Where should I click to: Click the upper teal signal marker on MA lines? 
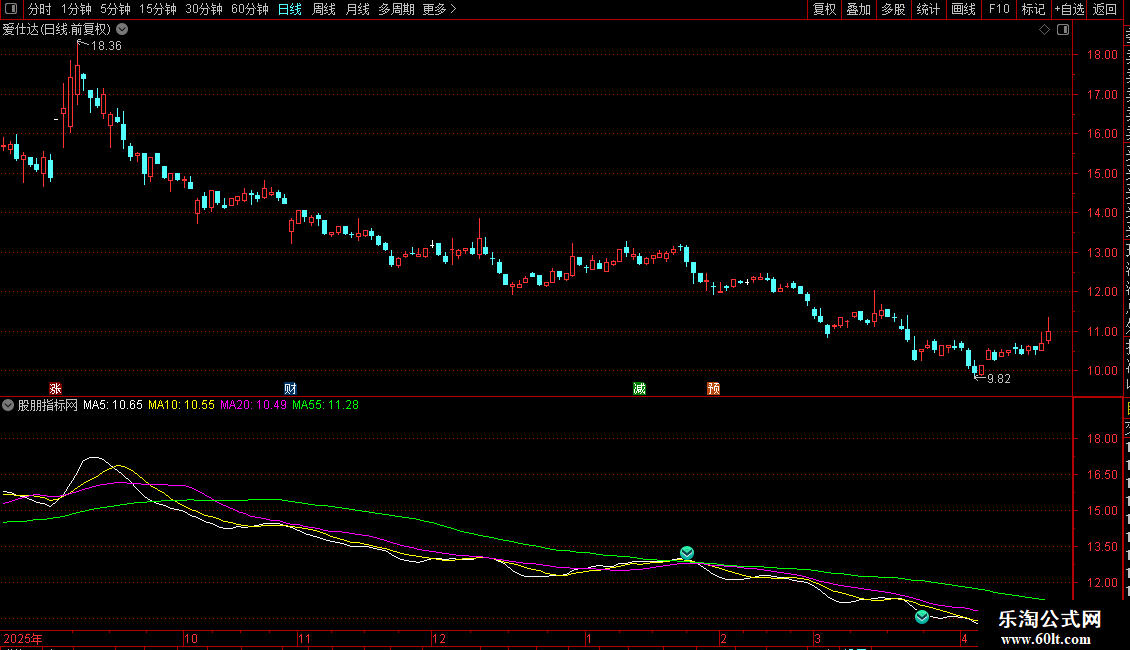coord(687,553)
